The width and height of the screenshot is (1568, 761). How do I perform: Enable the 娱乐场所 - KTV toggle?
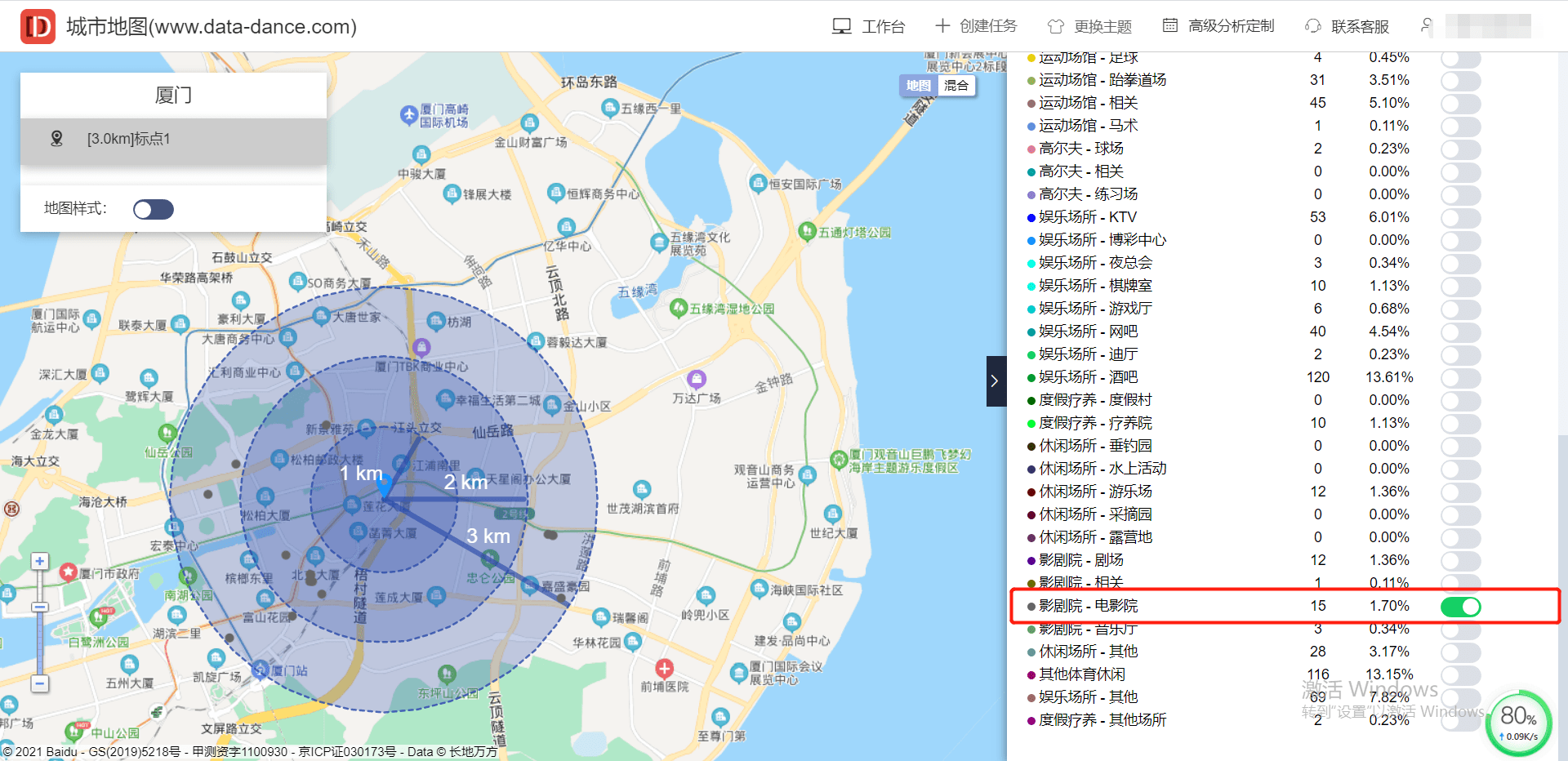click(1461, 218)
